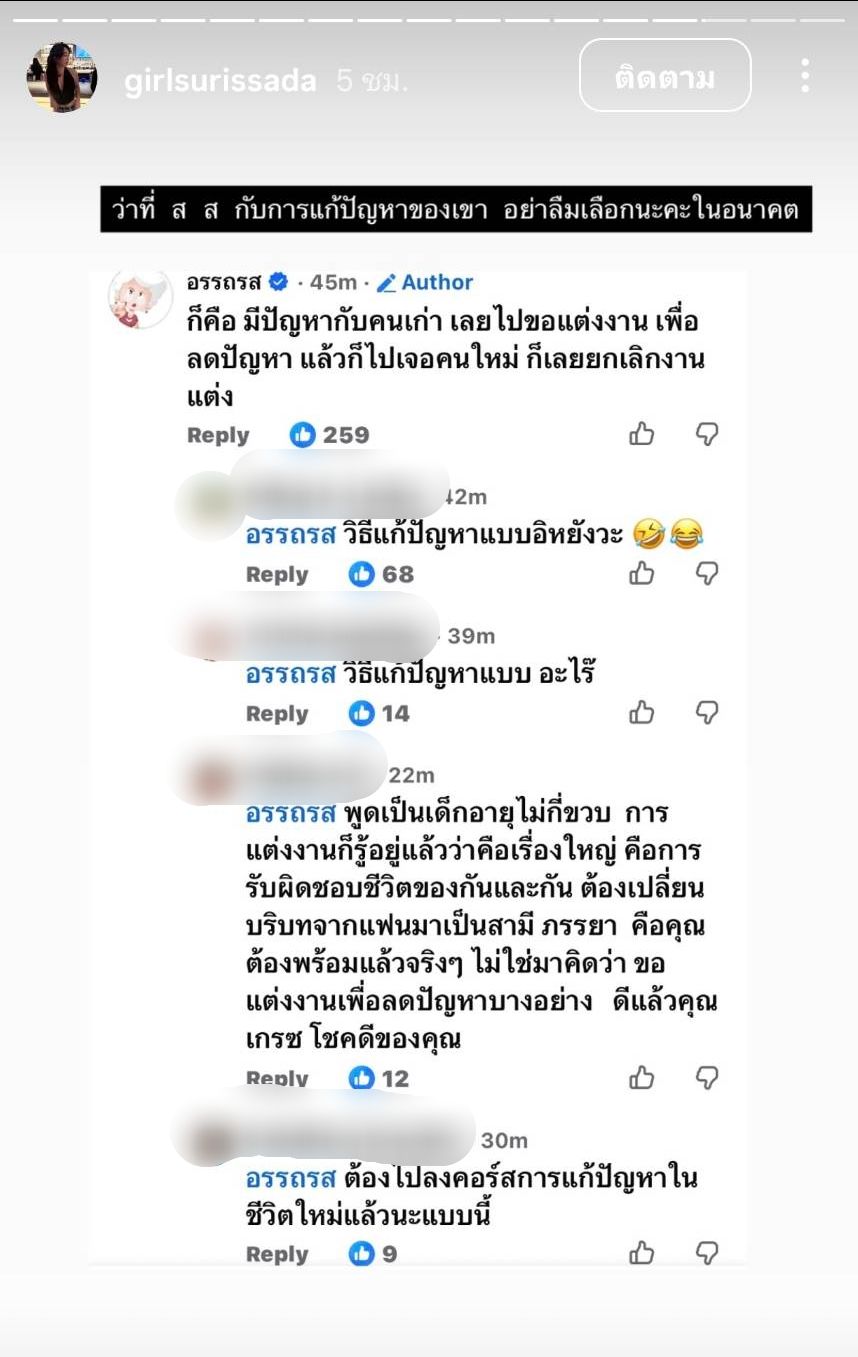Image resolution: width=858 pixels, height=1357 pixels.
Task: Open the อรรถรส author avatar
Action: pos(140,299)
